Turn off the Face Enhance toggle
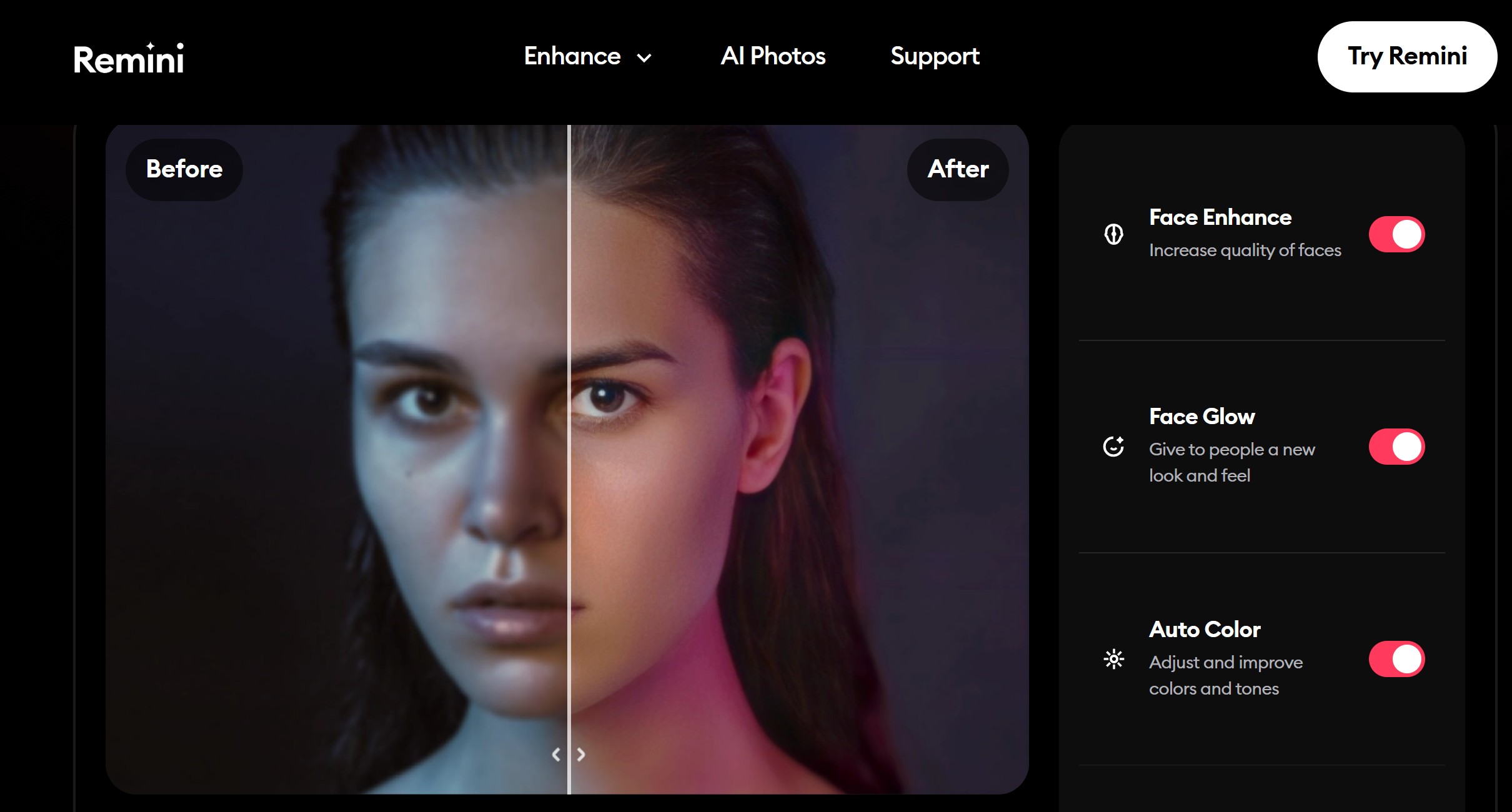 (1396, 234)
